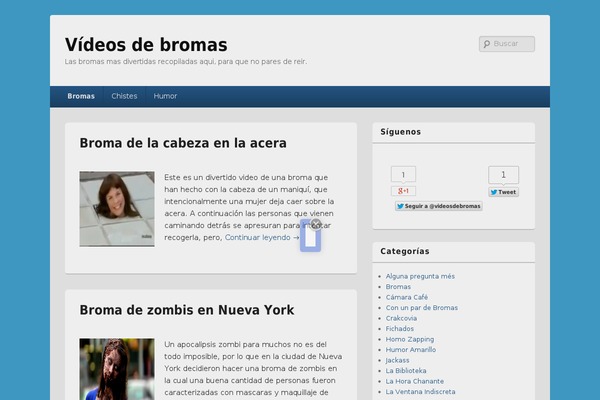This screenshot has height=400, width=600.
Task: Open category Crakcovia
Action: [x=401, y=318]
